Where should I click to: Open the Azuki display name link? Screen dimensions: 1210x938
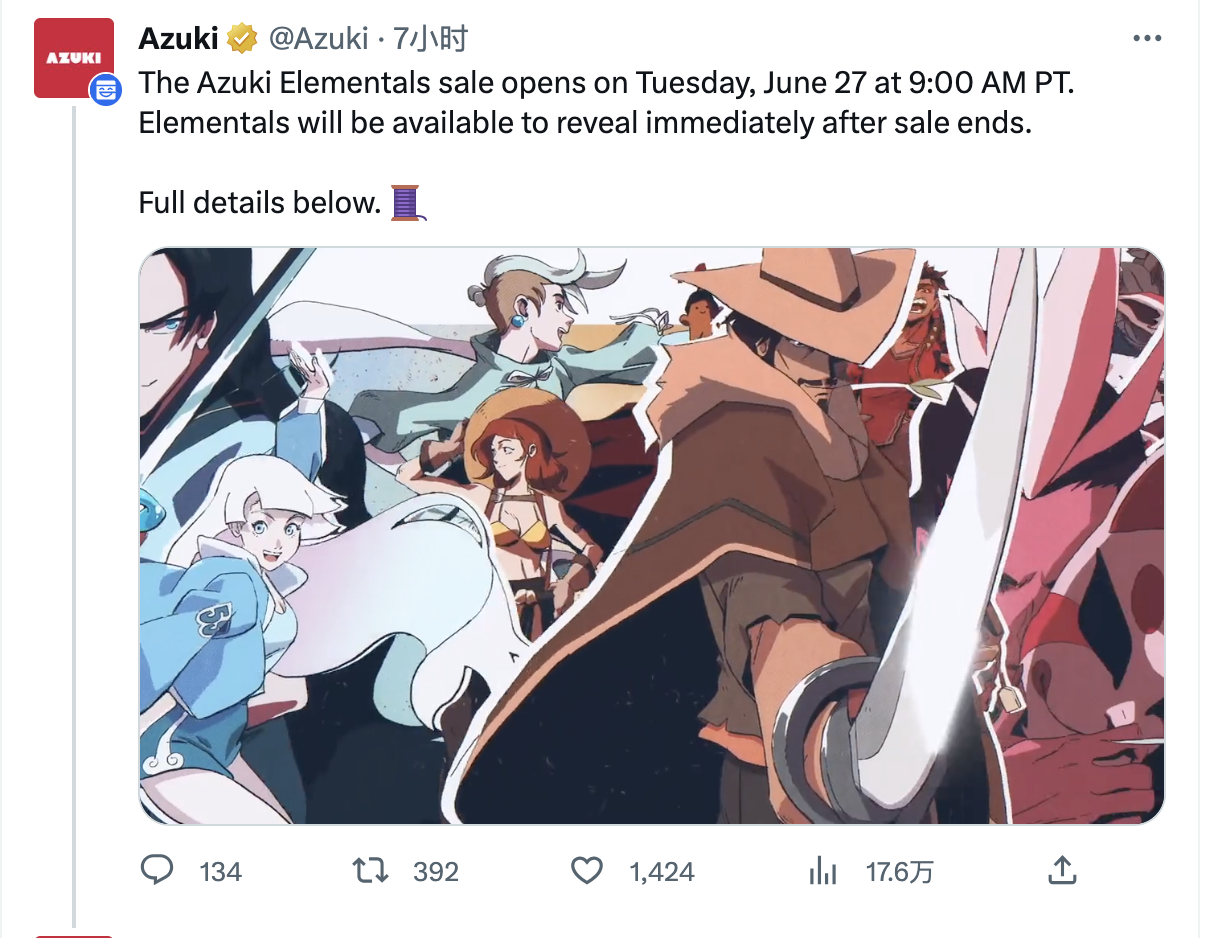coord(178,39)
